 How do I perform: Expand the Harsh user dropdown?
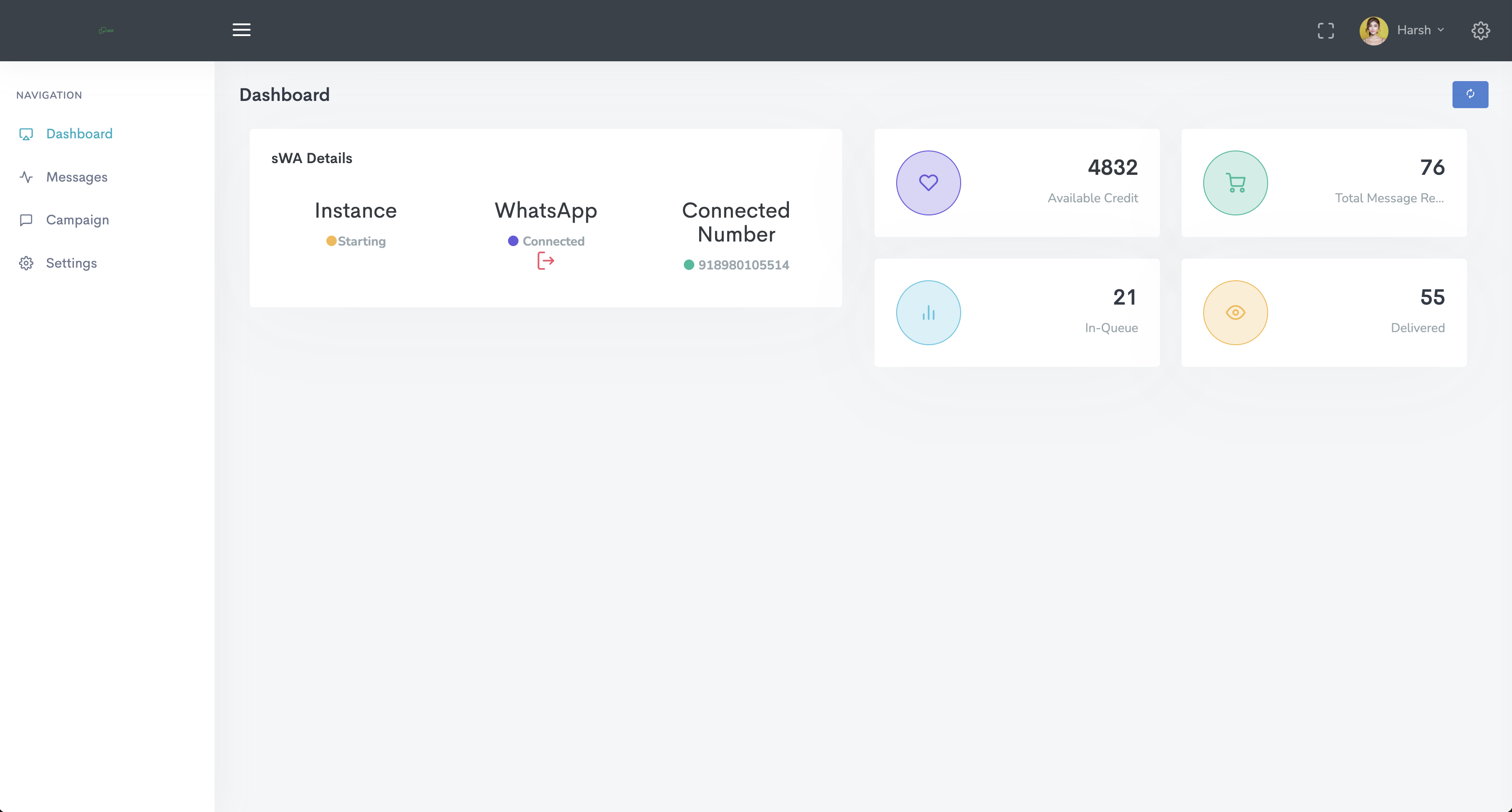pos(1413,30)
